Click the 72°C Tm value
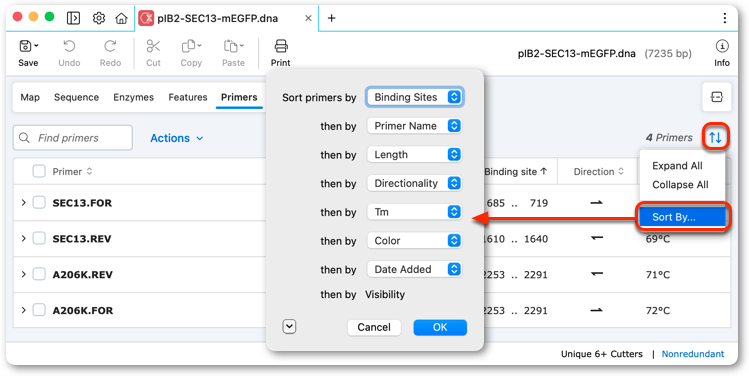This screenshot has width=749, height=376. (658, 311)
